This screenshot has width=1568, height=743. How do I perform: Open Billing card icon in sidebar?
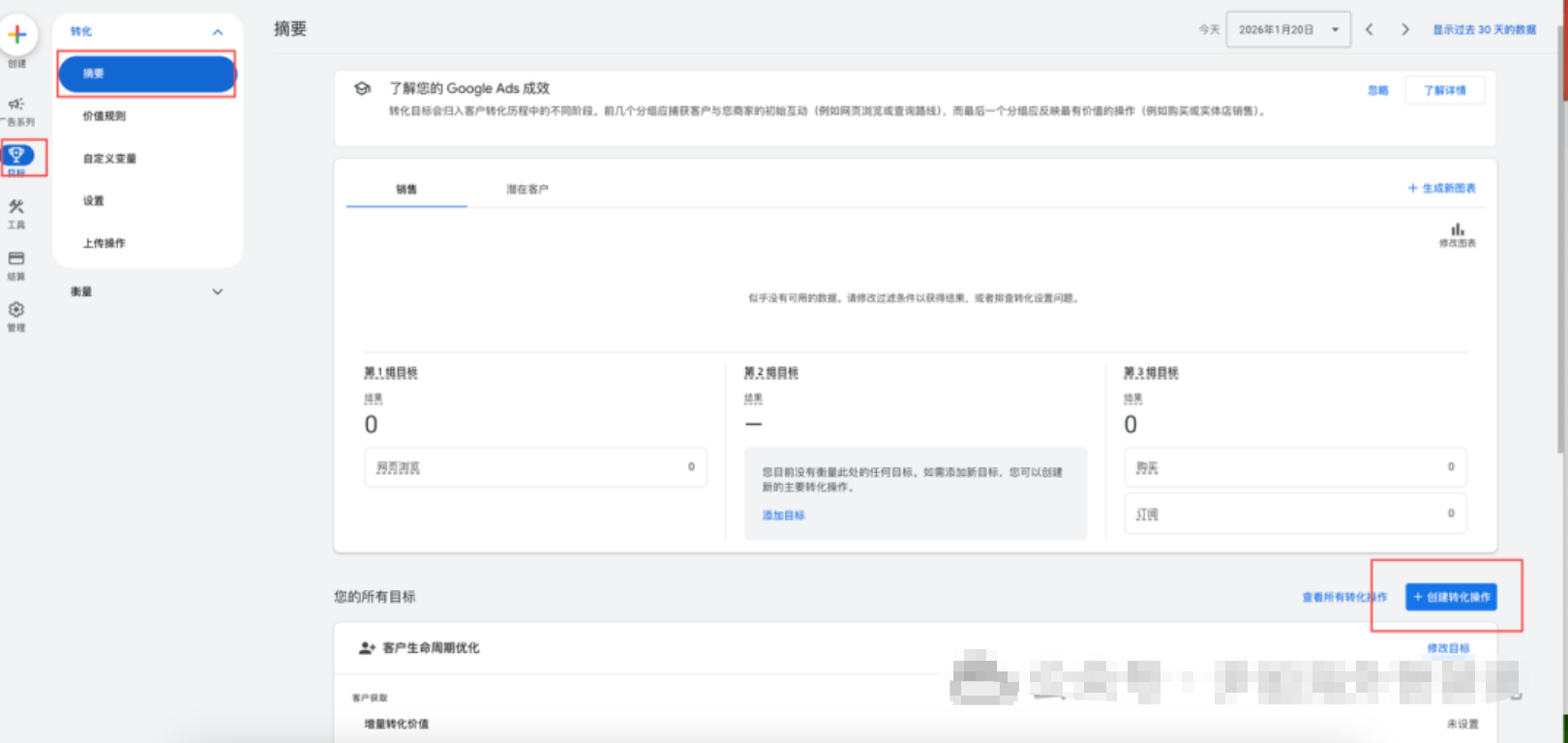(16, 259)
